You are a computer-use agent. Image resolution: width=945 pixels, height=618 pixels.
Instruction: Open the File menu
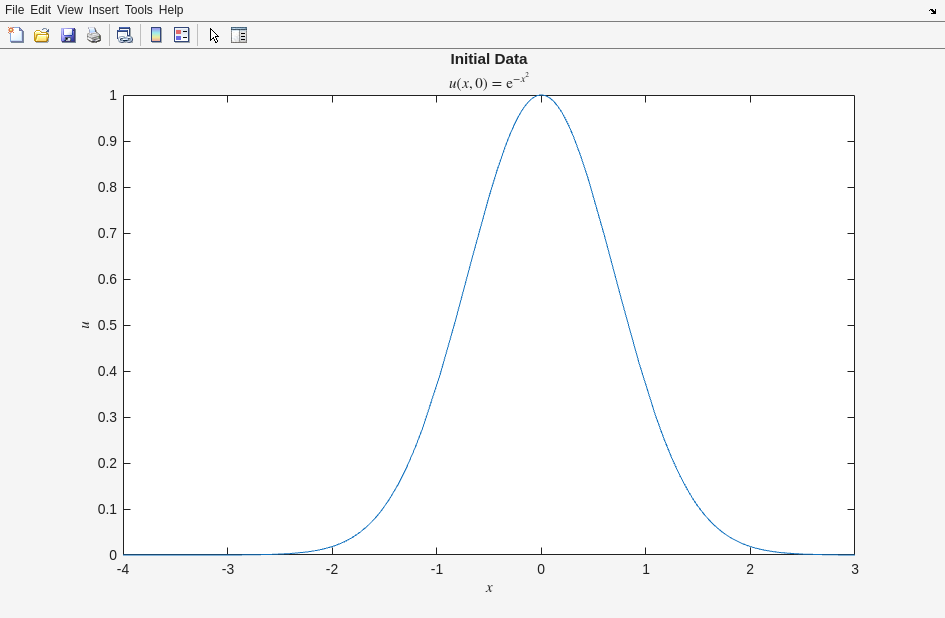14,10
